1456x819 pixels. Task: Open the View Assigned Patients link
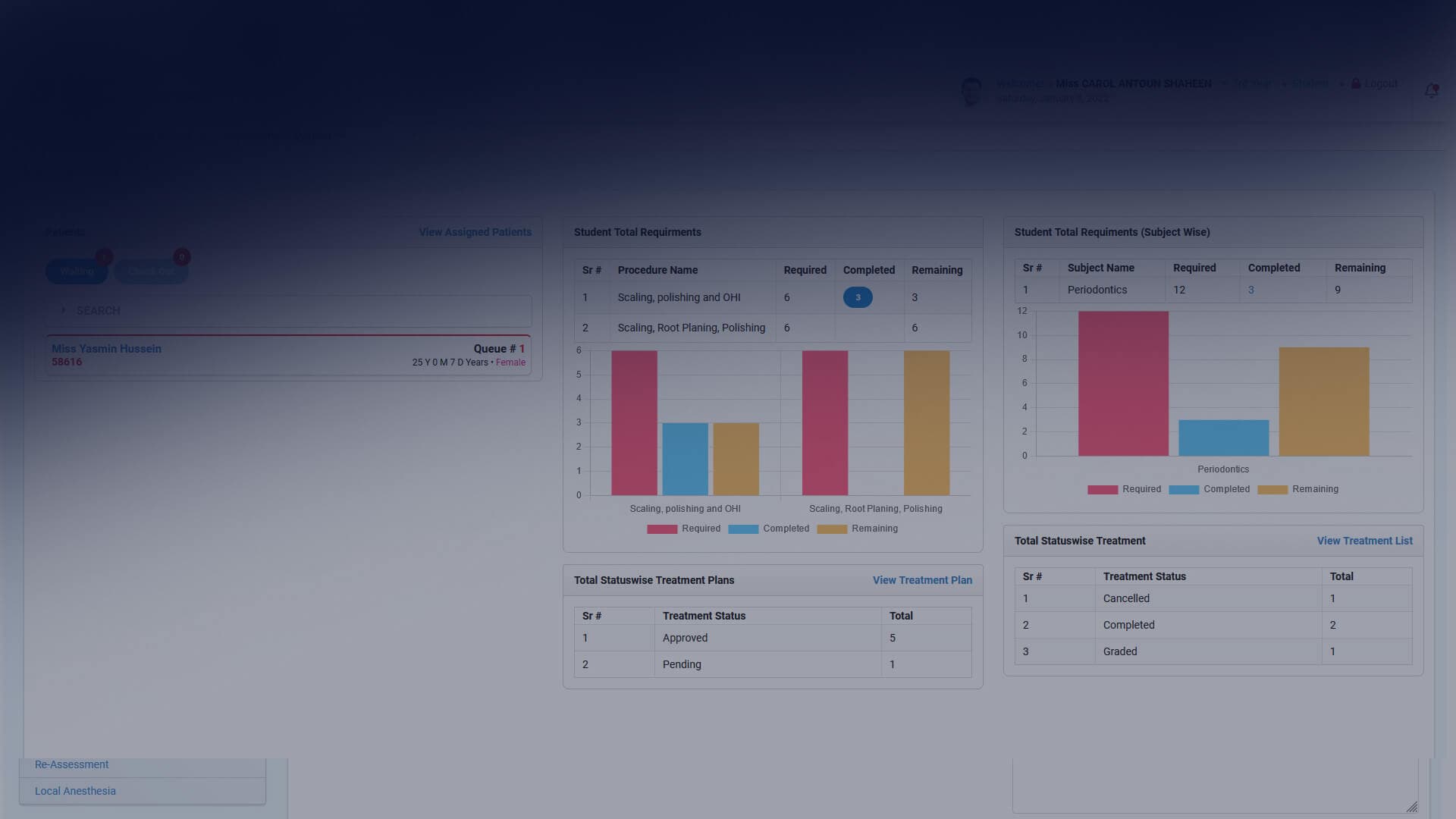(x=475, y=232)
